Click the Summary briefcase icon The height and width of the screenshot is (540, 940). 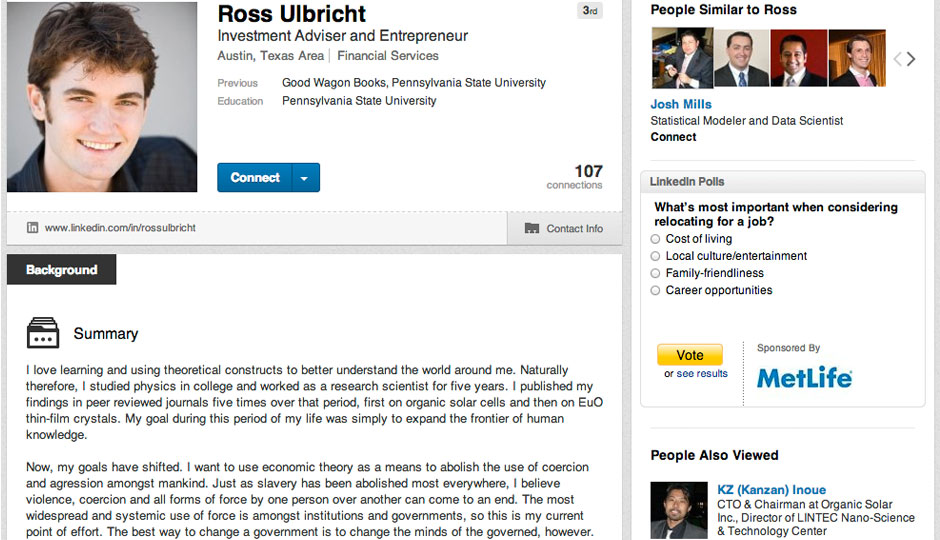click(x=42, y=332)
